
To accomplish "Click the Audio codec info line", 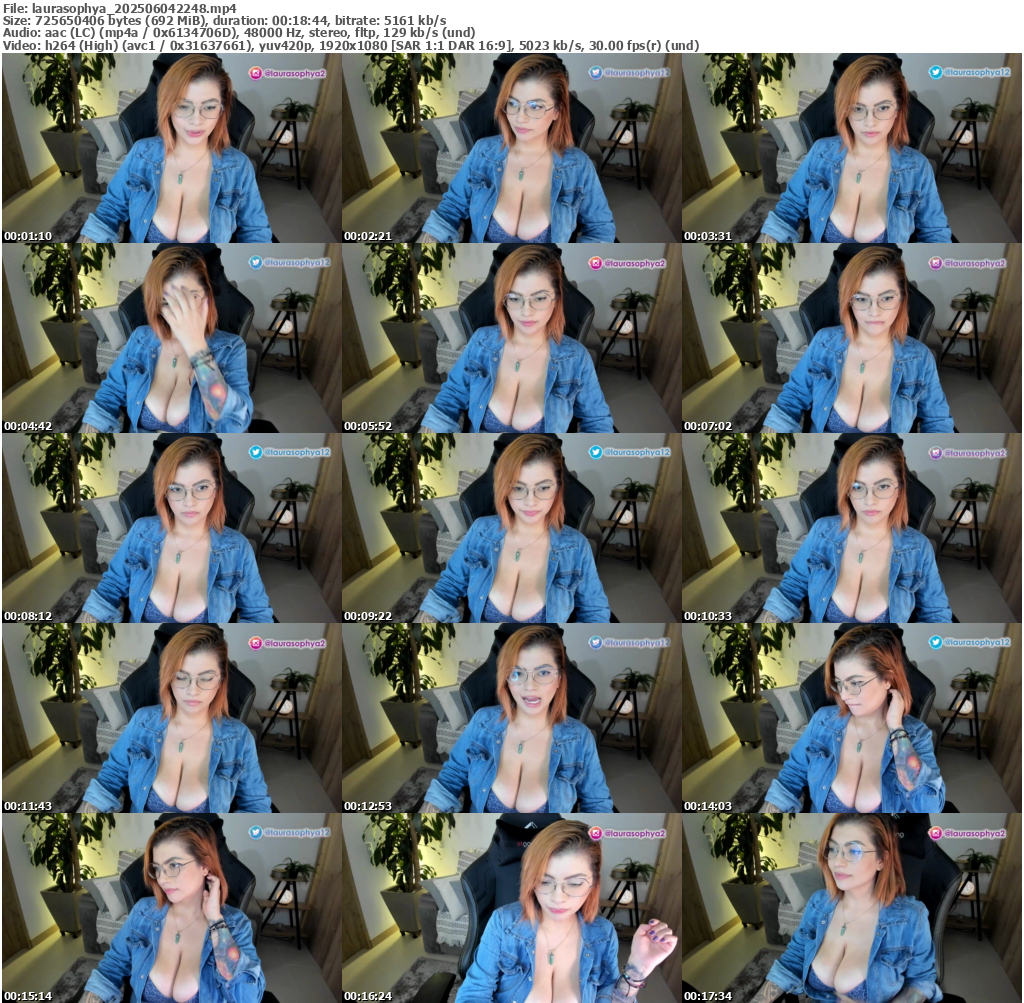I will 239,33.
